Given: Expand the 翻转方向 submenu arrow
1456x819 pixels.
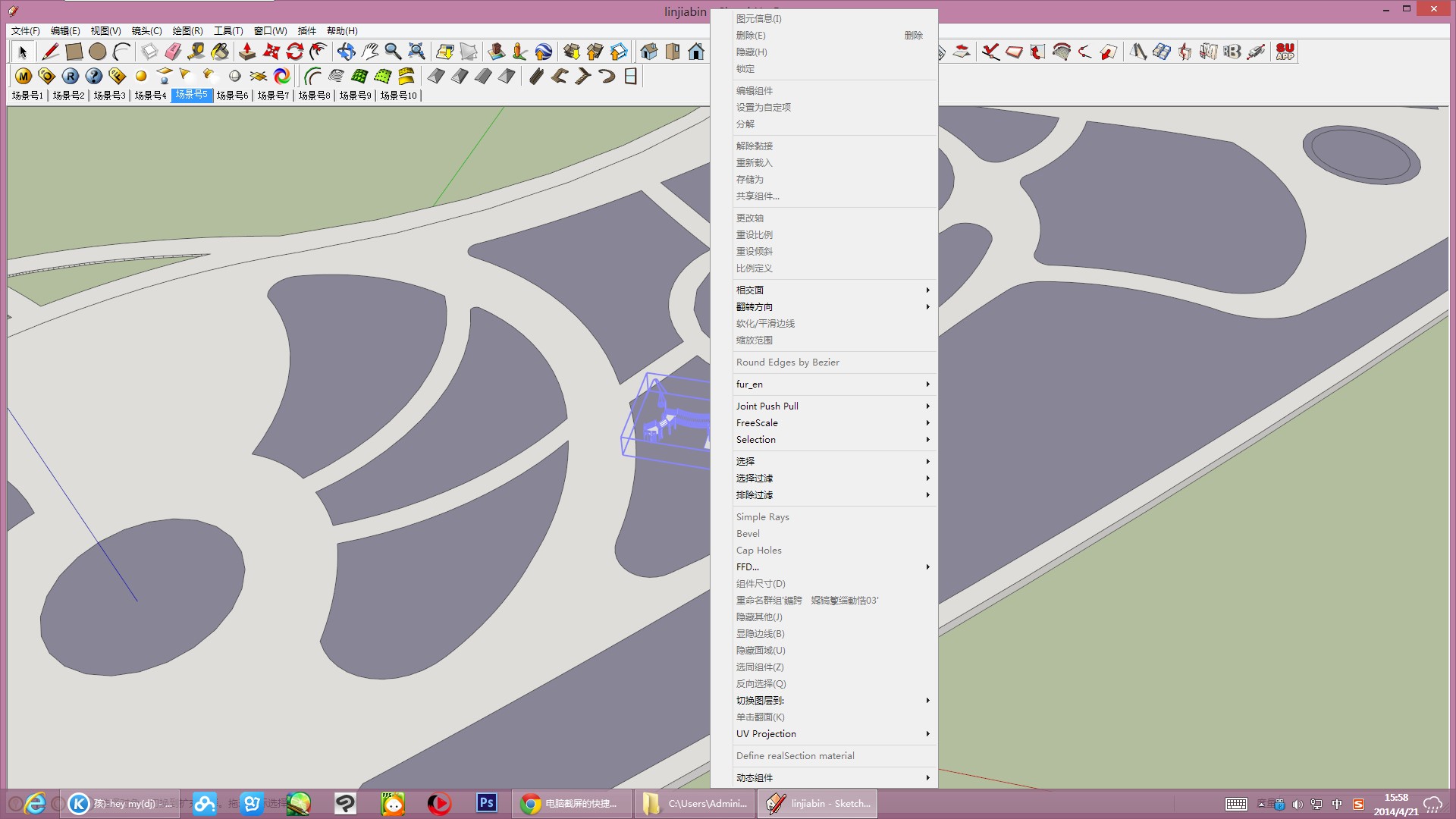Looking at the screenshot, I should [x=927, y=307].
